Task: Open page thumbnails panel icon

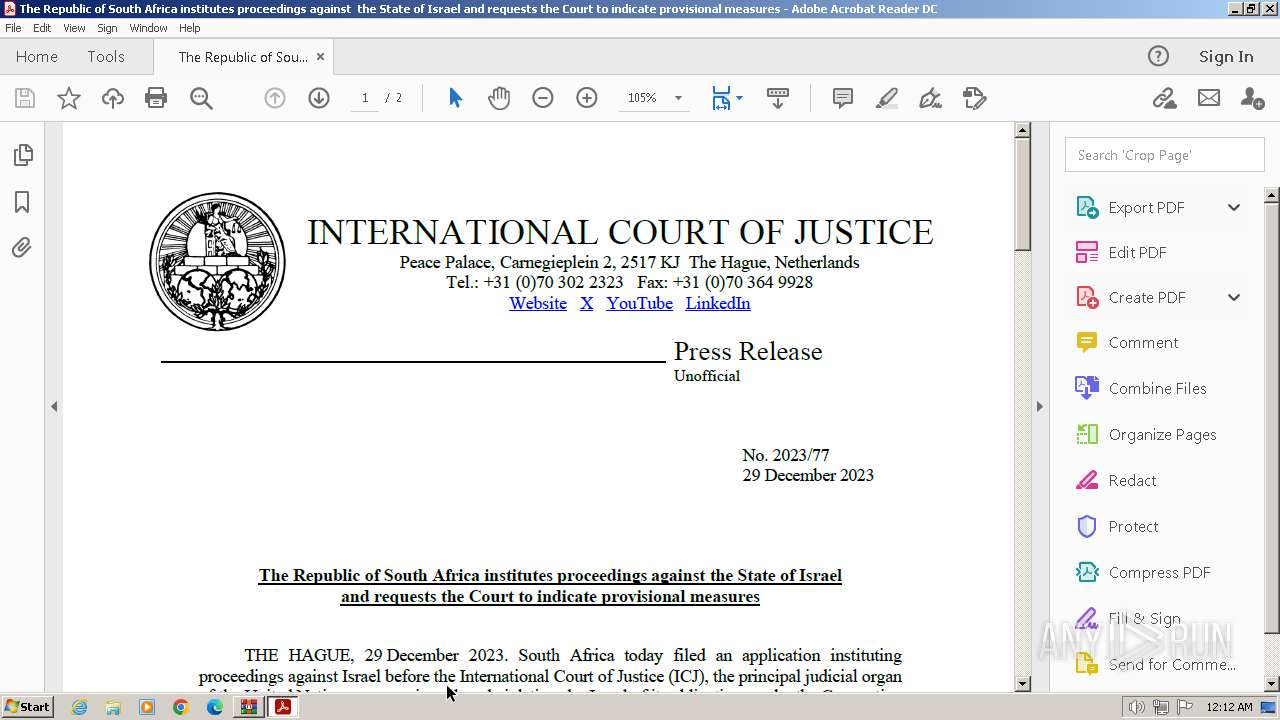Action: [22, 155]
